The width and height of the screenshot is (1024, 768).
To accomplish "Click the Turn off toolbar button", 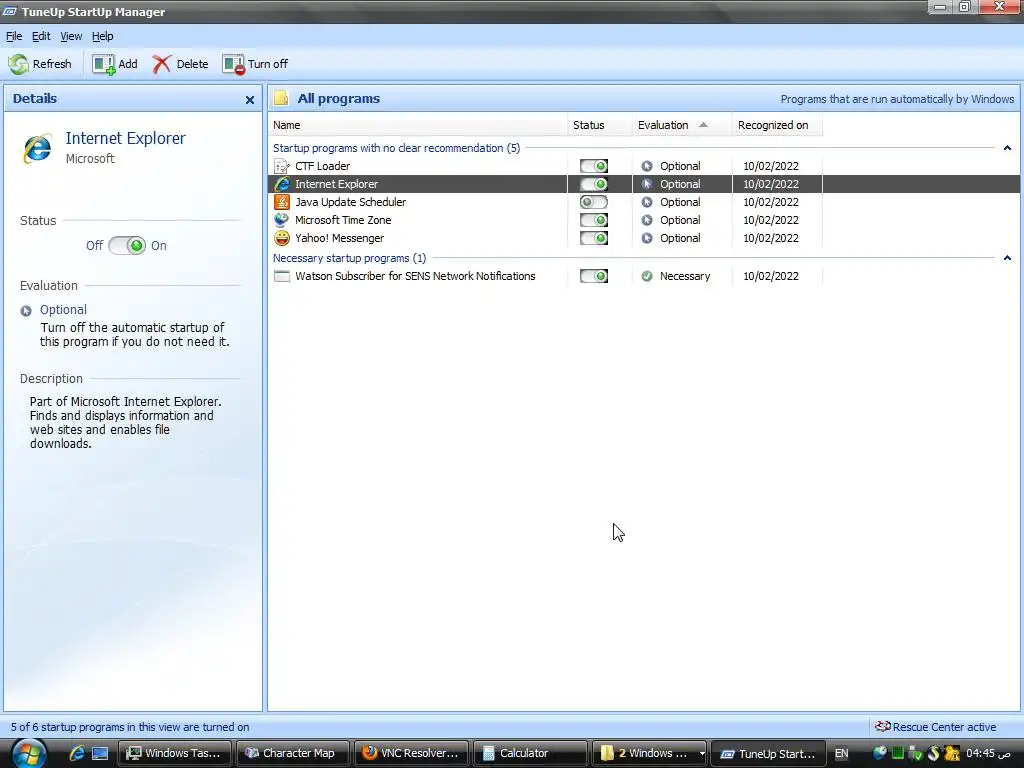I will [x=255, y=64].
